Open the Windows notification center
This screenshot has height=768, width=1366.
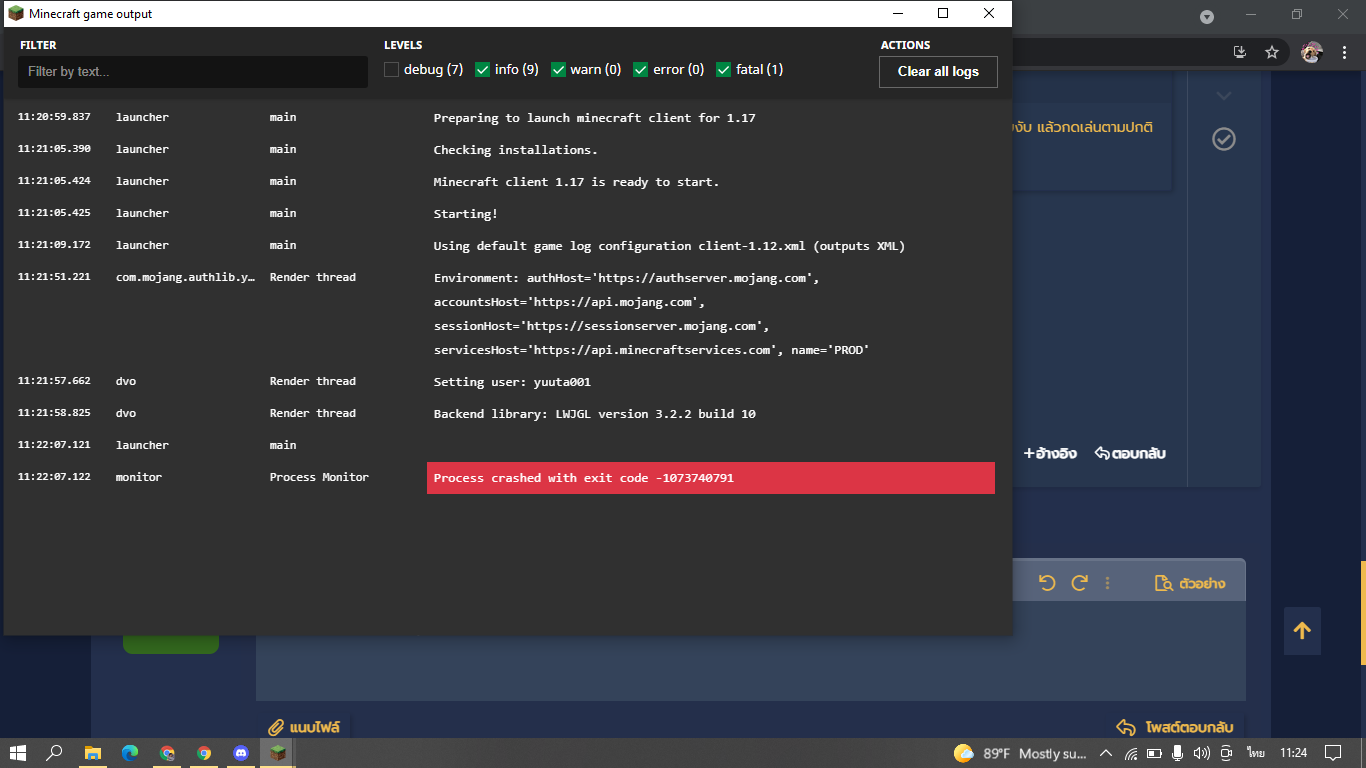pyautogui.click(x=1333, y=753)
